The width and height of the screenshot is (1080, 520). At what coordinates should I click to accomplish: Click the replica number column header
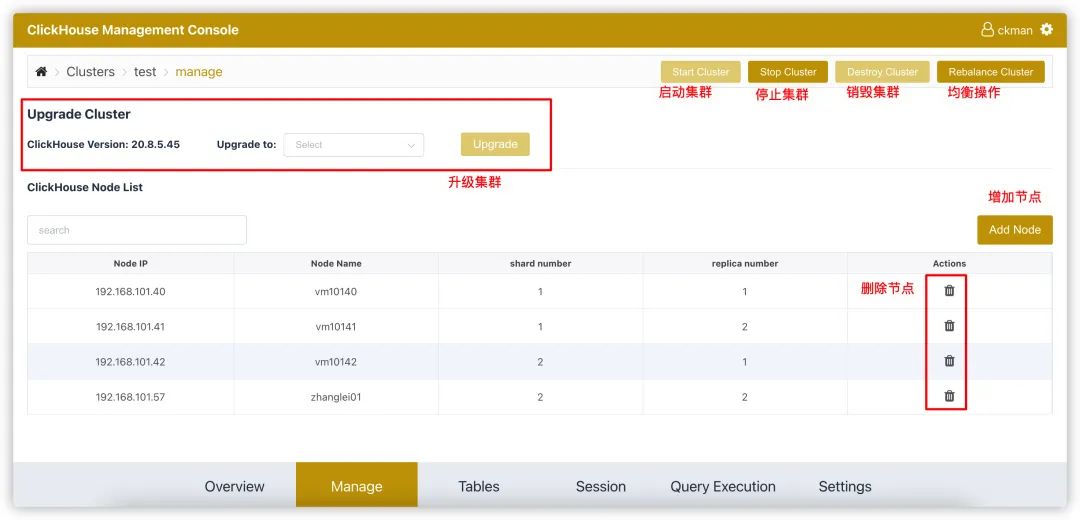745,264
